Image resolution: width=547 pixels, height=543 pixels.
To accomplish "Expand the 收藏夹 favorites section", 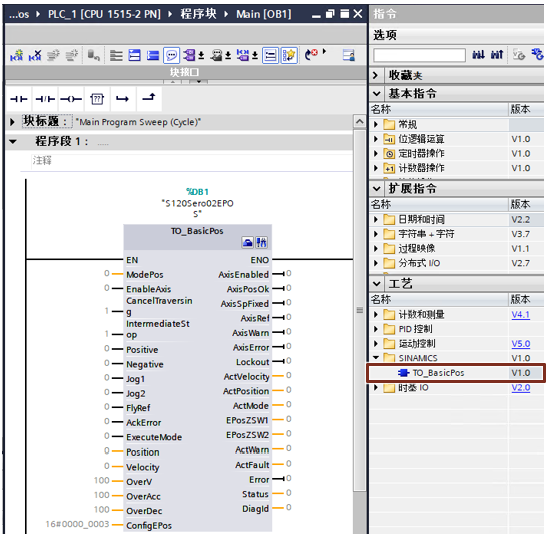I will (x=376, y=75).
